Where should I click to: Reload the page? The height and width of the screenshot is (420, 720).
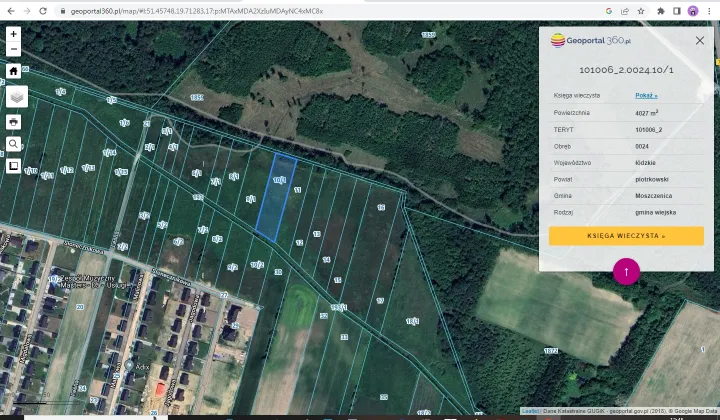click(x=43, y=10)
